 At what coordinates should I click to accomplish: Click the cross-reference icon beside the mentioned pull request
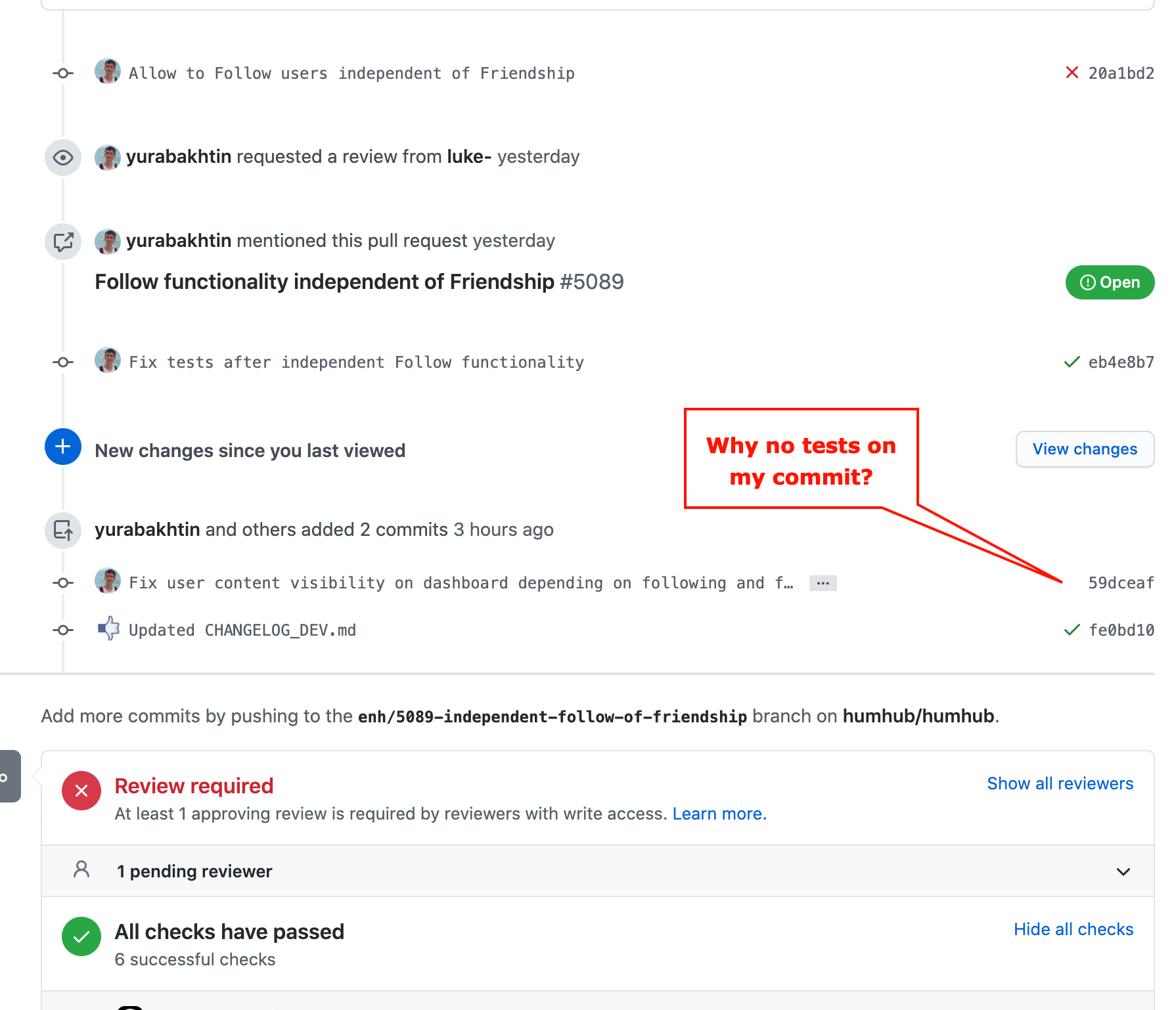pos(62,242)
